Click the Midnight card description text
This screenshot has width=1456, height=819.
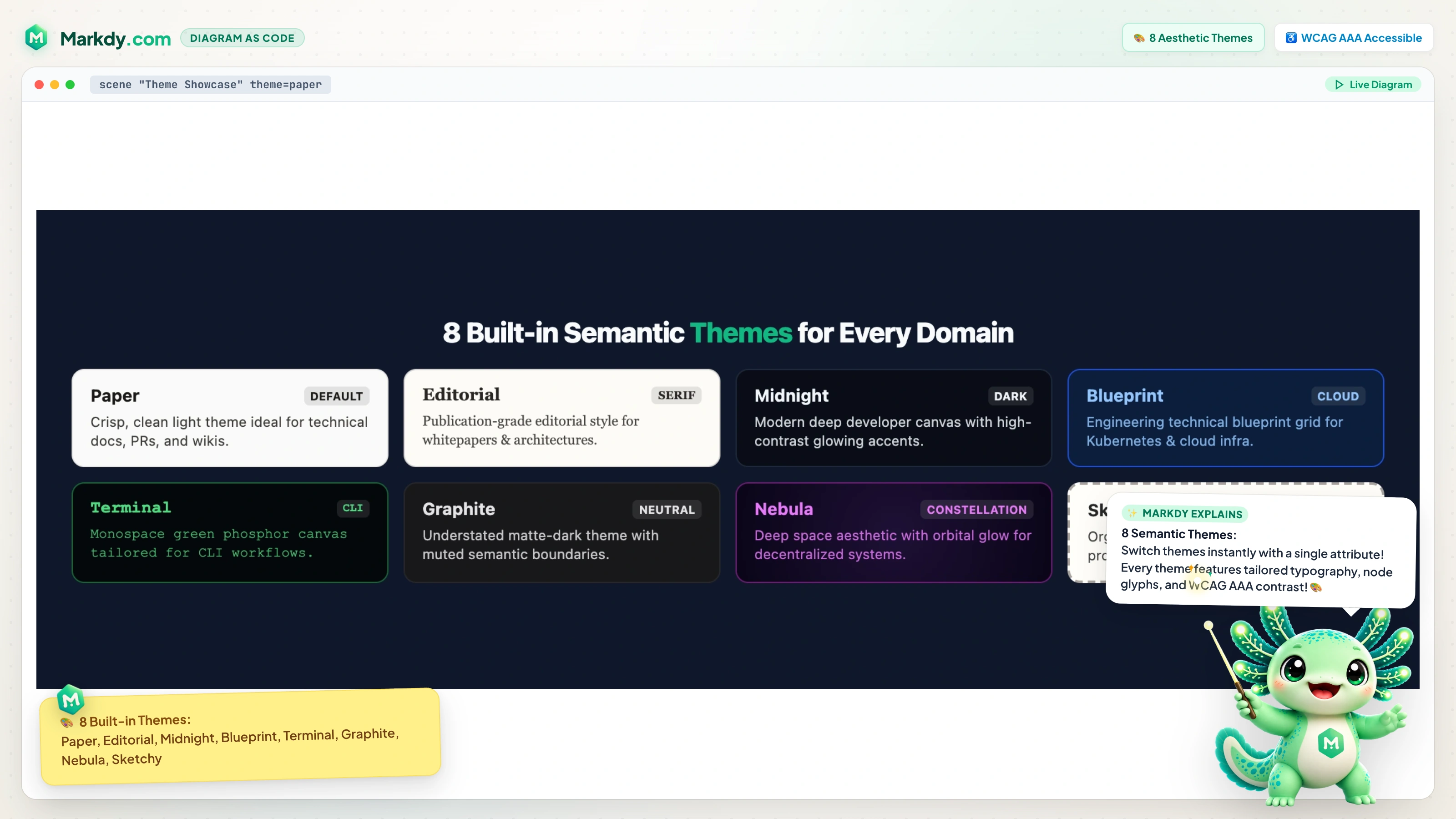[892, 431]
